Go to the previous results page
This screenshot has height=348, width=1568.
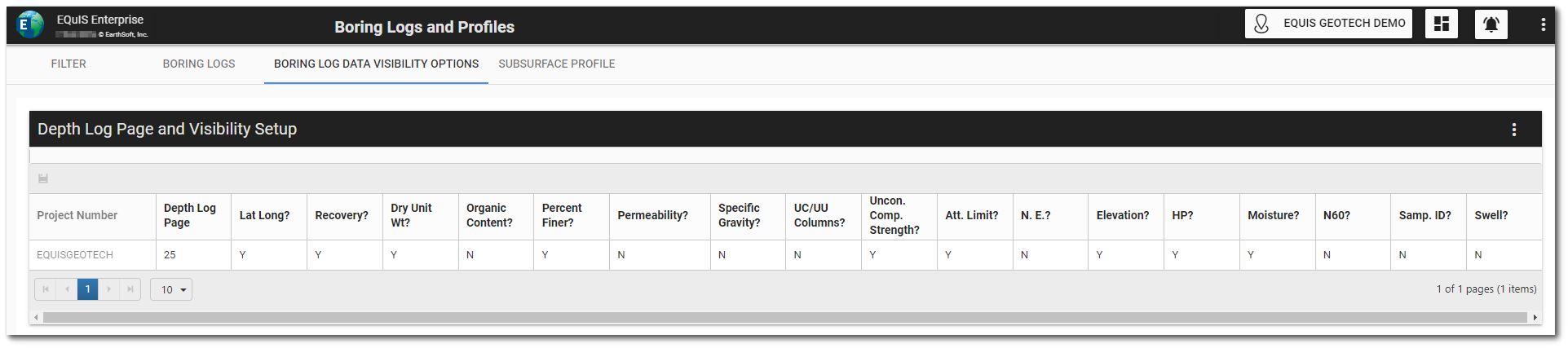67,289
